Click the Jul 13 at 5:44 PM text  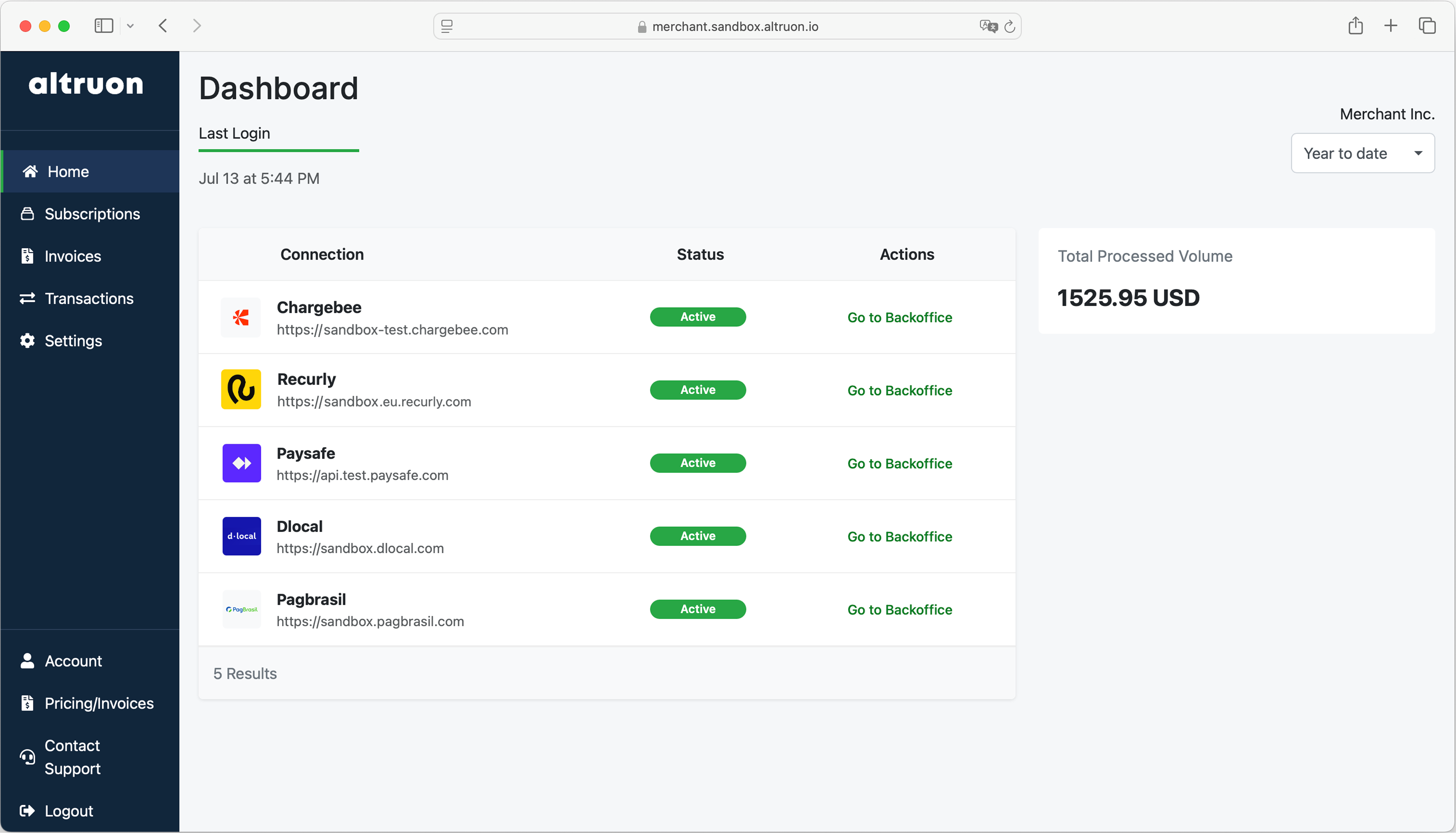258,178
